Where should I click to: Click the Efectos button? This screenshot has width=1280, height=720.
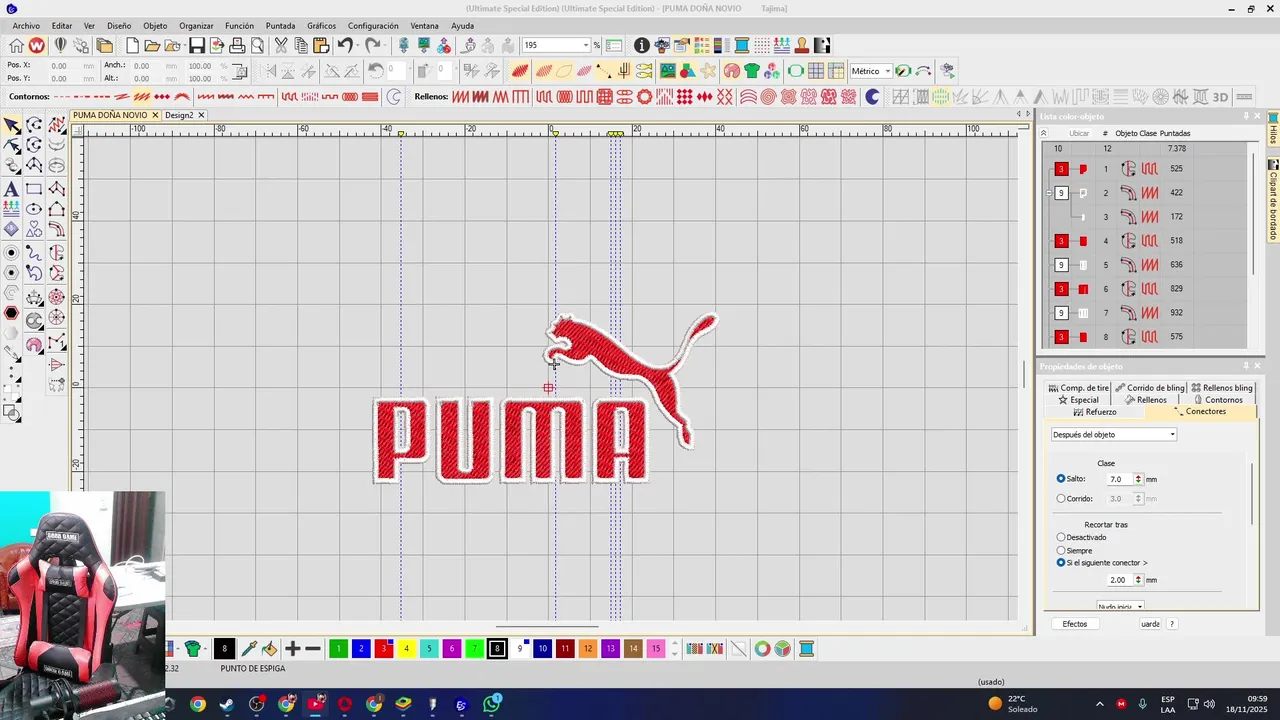[x=1075, y=624]
